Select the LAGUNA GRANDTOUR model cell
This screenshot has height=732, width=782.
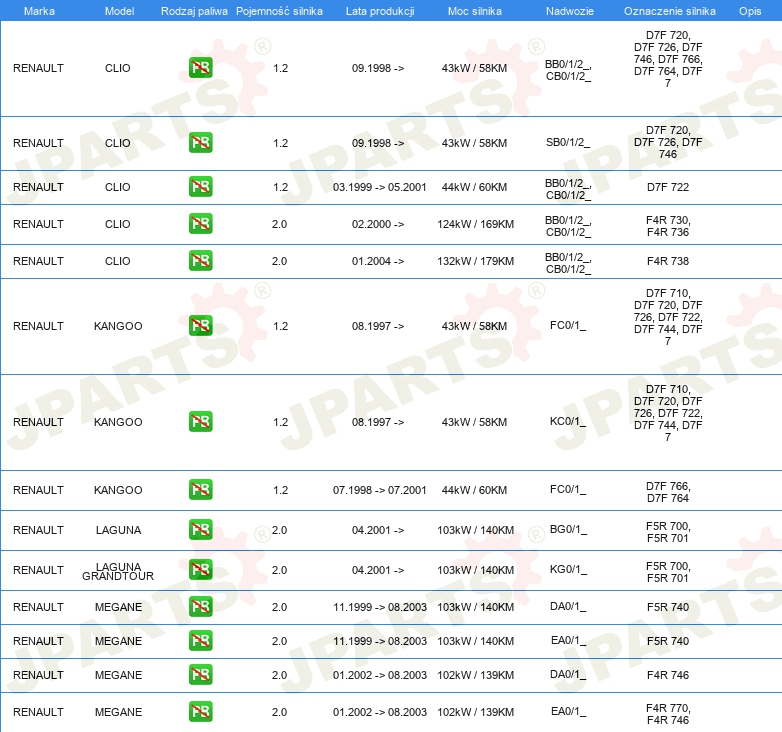[118, 571]
